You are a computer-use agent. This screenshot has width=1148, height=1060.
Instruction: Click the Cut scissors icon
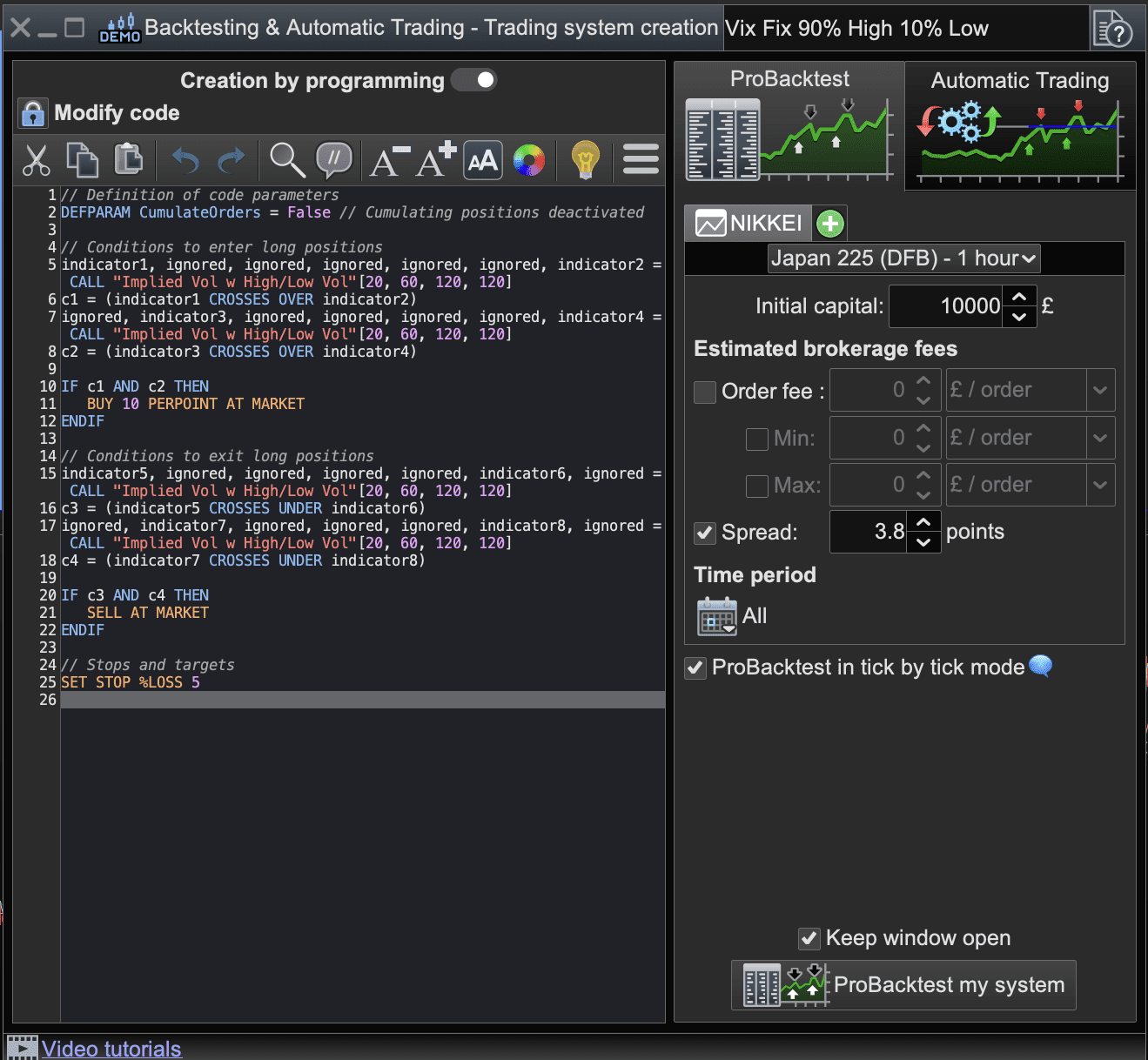(x=37, y=160)
